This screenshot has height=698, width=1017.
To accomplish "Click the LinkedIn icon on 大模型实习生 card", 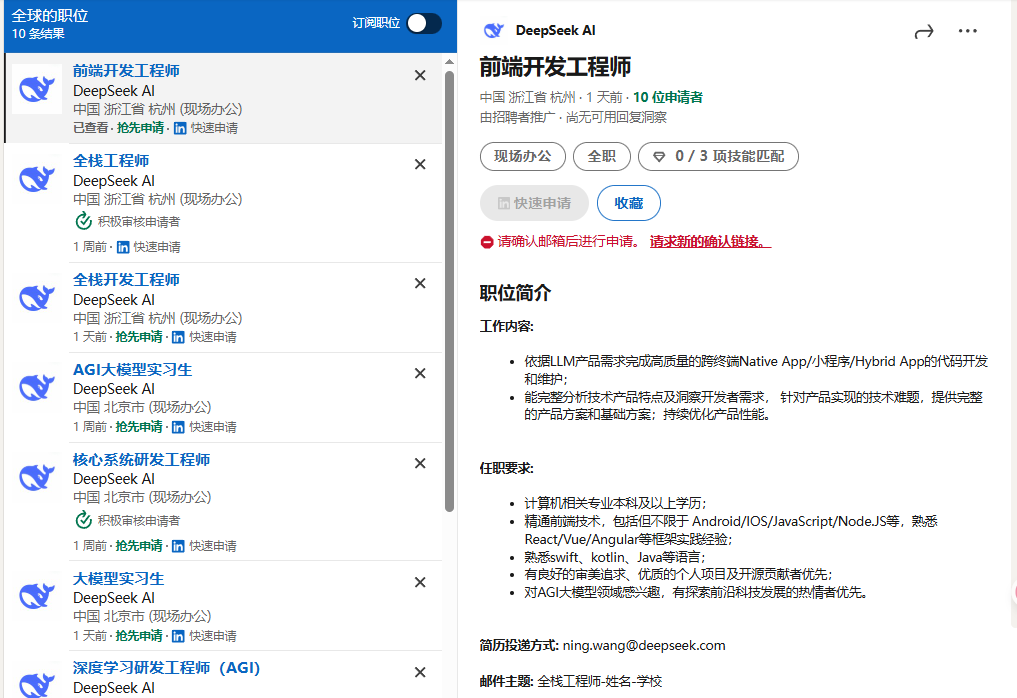I will [178, 636].
